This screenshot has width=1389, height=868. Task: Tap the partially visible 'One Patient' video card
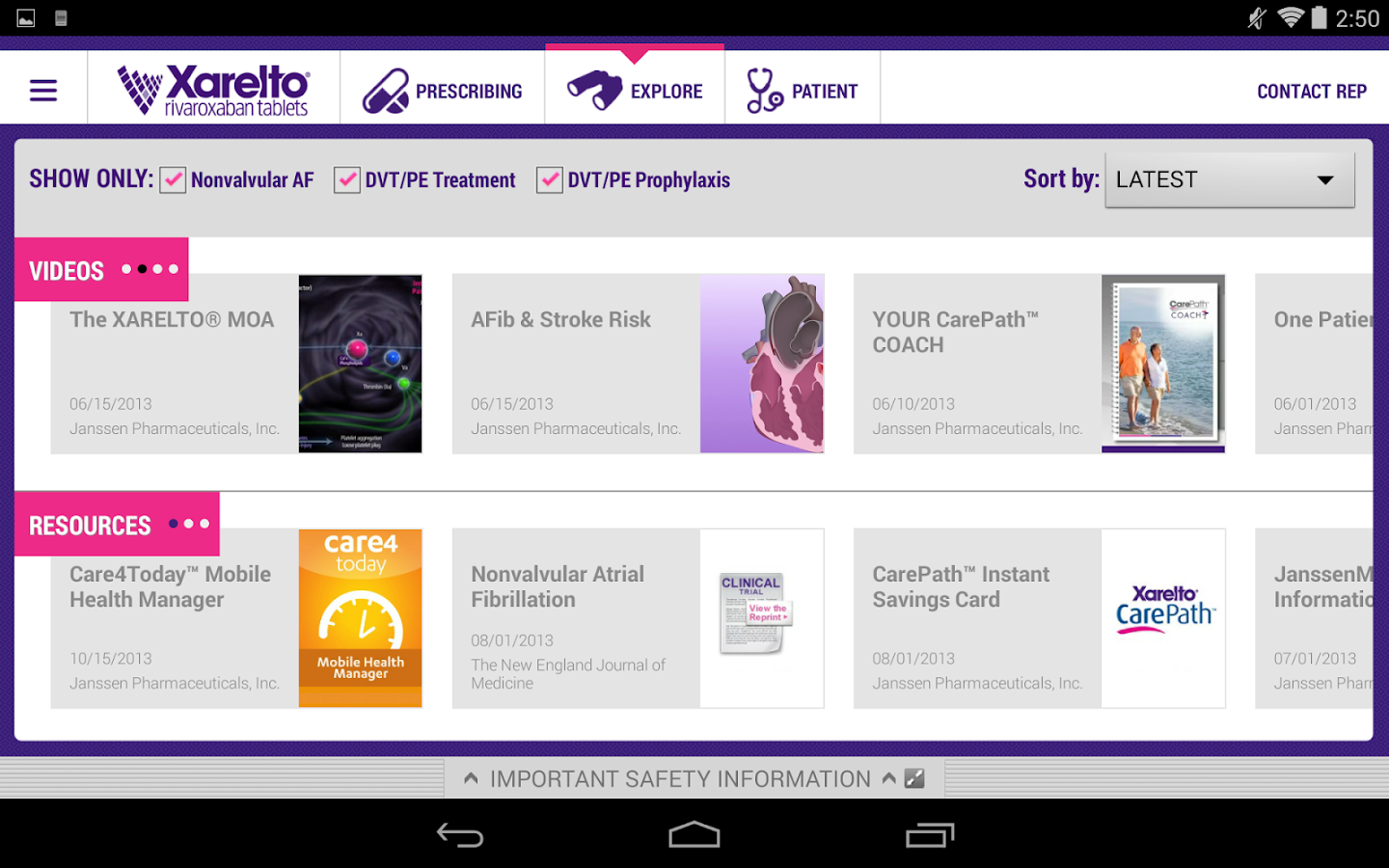click(x=1314, y=364)
